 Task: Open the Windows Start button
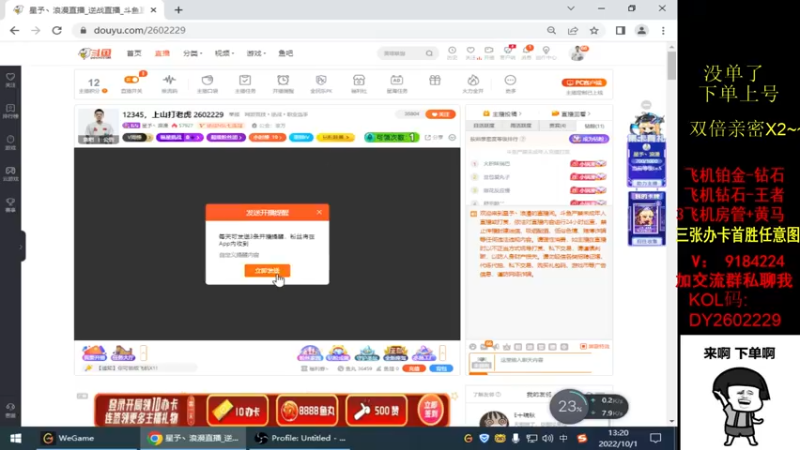coord(16,438)
